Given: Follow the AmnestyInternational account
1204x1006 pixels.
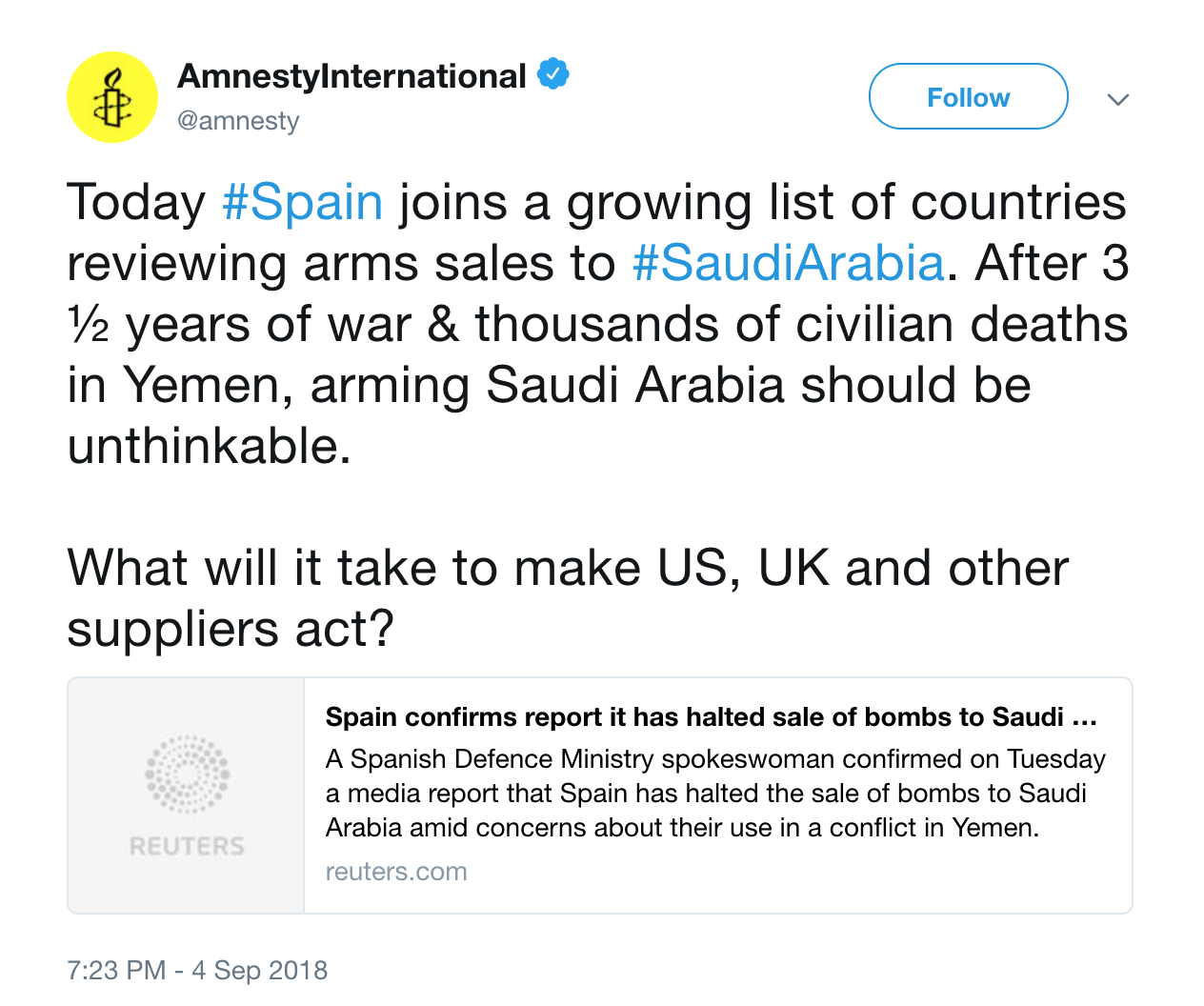Looking at the screenshot, I should [x=968, y=97].
